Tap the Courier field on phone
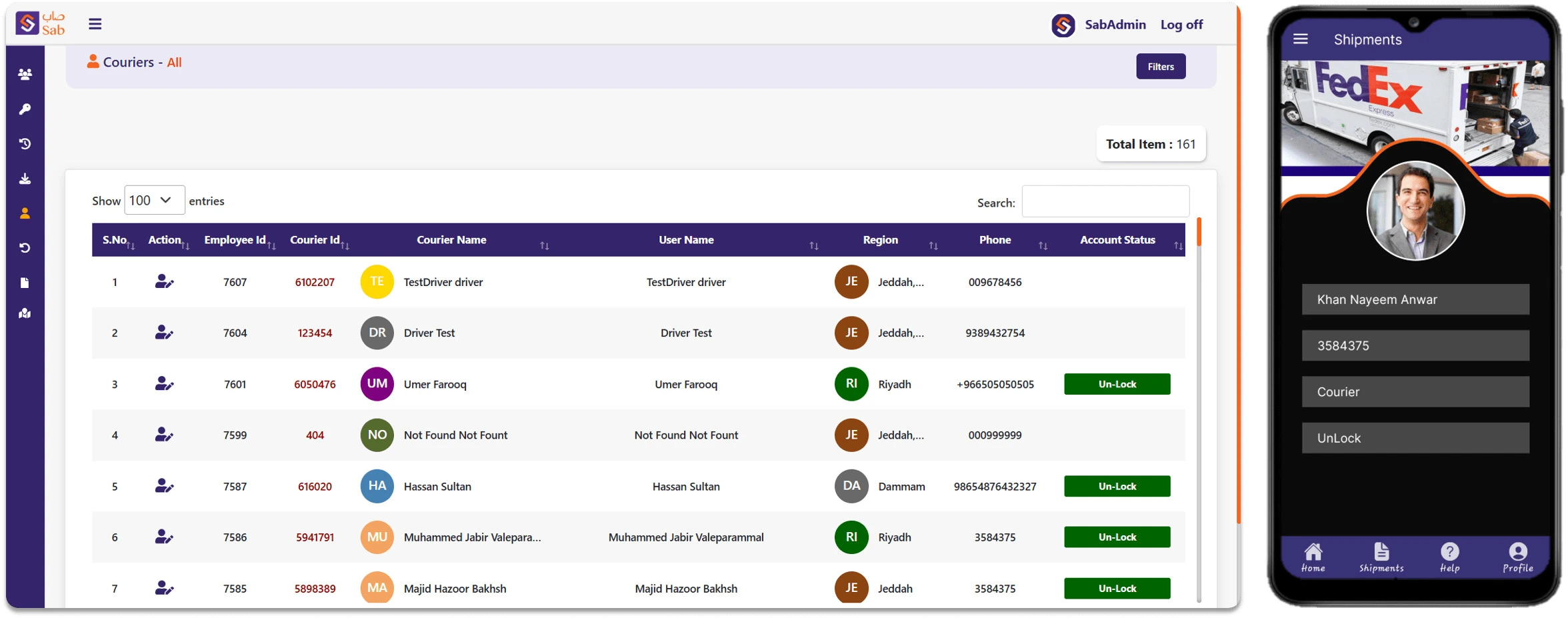Image resolution: width=1568 pixels, height=618 pixels. (x=1415, y=391)
